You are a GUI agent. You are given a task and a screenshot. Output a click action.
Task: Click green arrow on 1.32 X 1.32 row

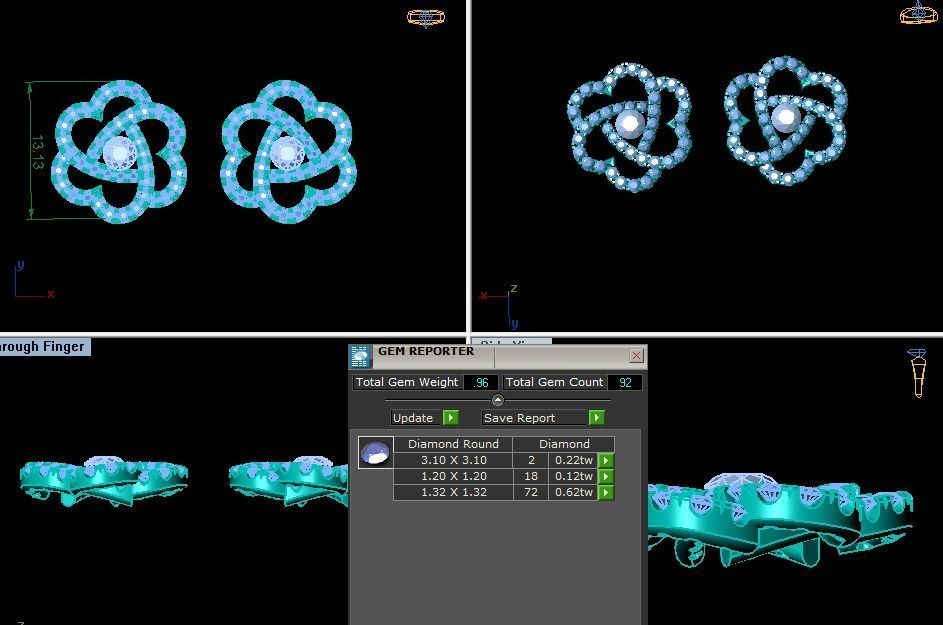coord(606,492)
